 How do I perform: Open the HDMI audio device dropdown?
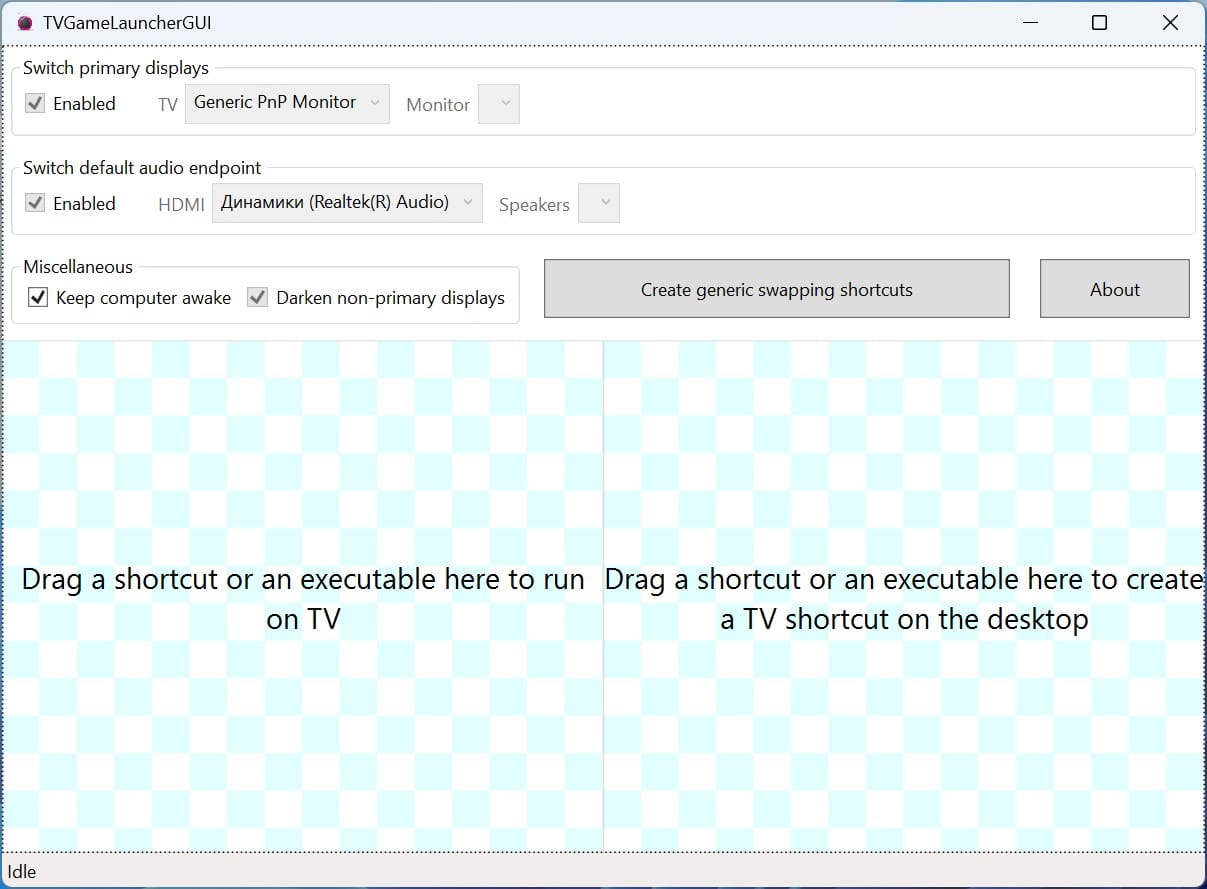347,203
